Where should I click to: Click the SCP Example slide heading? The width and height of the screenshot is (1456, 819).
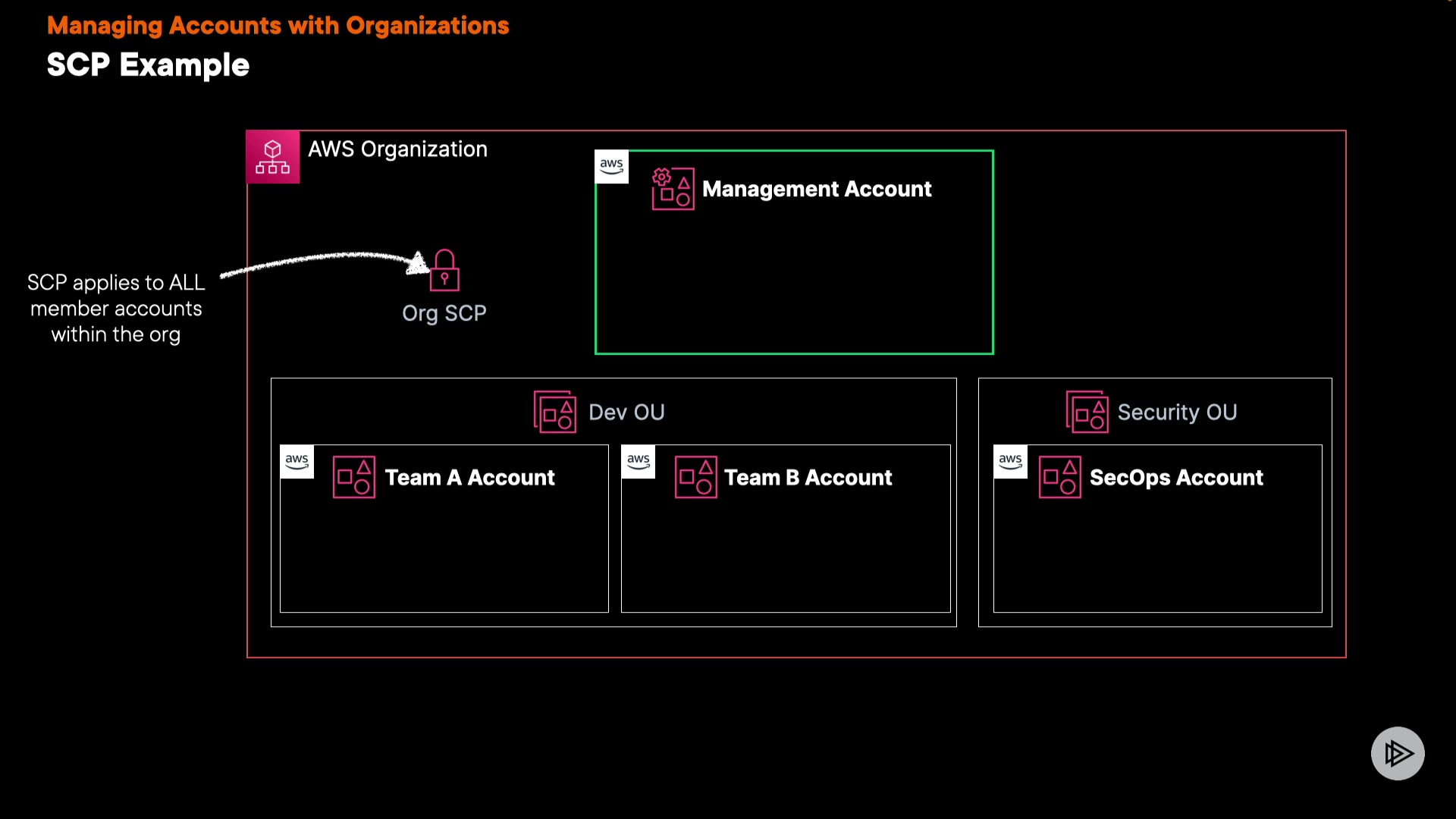click(148, 65)
